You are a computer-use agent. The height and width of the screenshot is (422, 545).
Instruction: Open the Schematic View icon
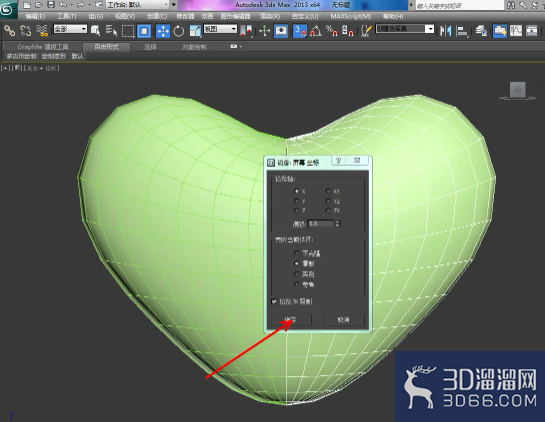532,31
